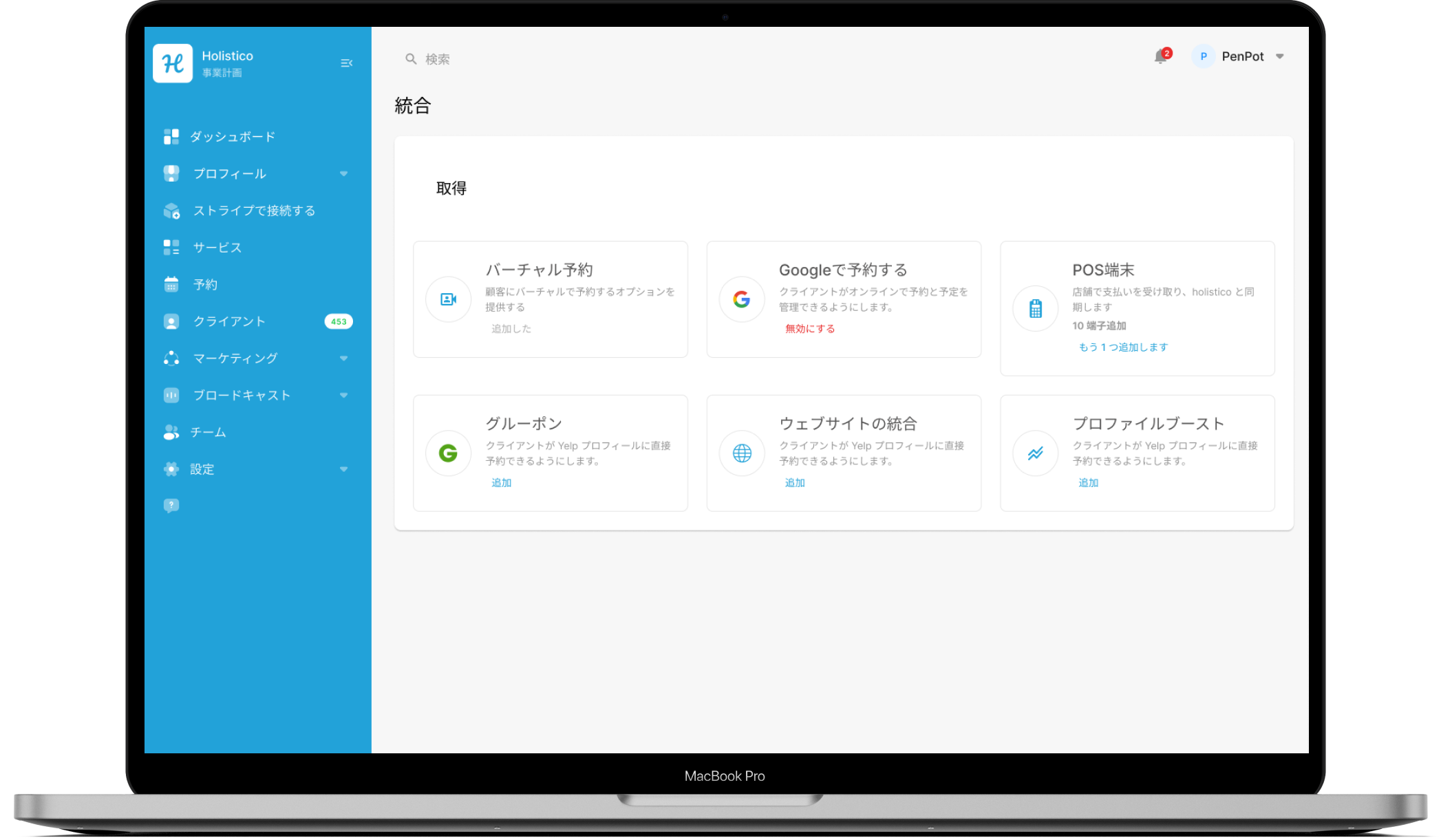Open the PenPot account dropdown arrow
Viewport: 1441px width, 840px height.
point(1280,56)
